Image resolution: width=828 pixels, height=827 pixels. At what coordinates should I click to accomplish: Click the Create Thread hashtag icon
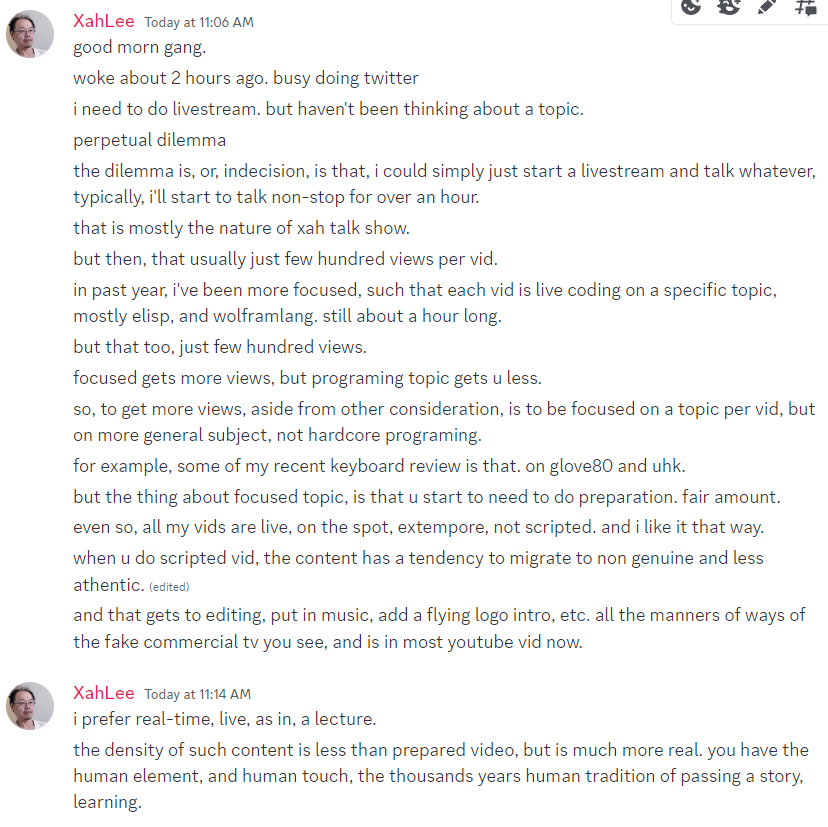[805, 7]
